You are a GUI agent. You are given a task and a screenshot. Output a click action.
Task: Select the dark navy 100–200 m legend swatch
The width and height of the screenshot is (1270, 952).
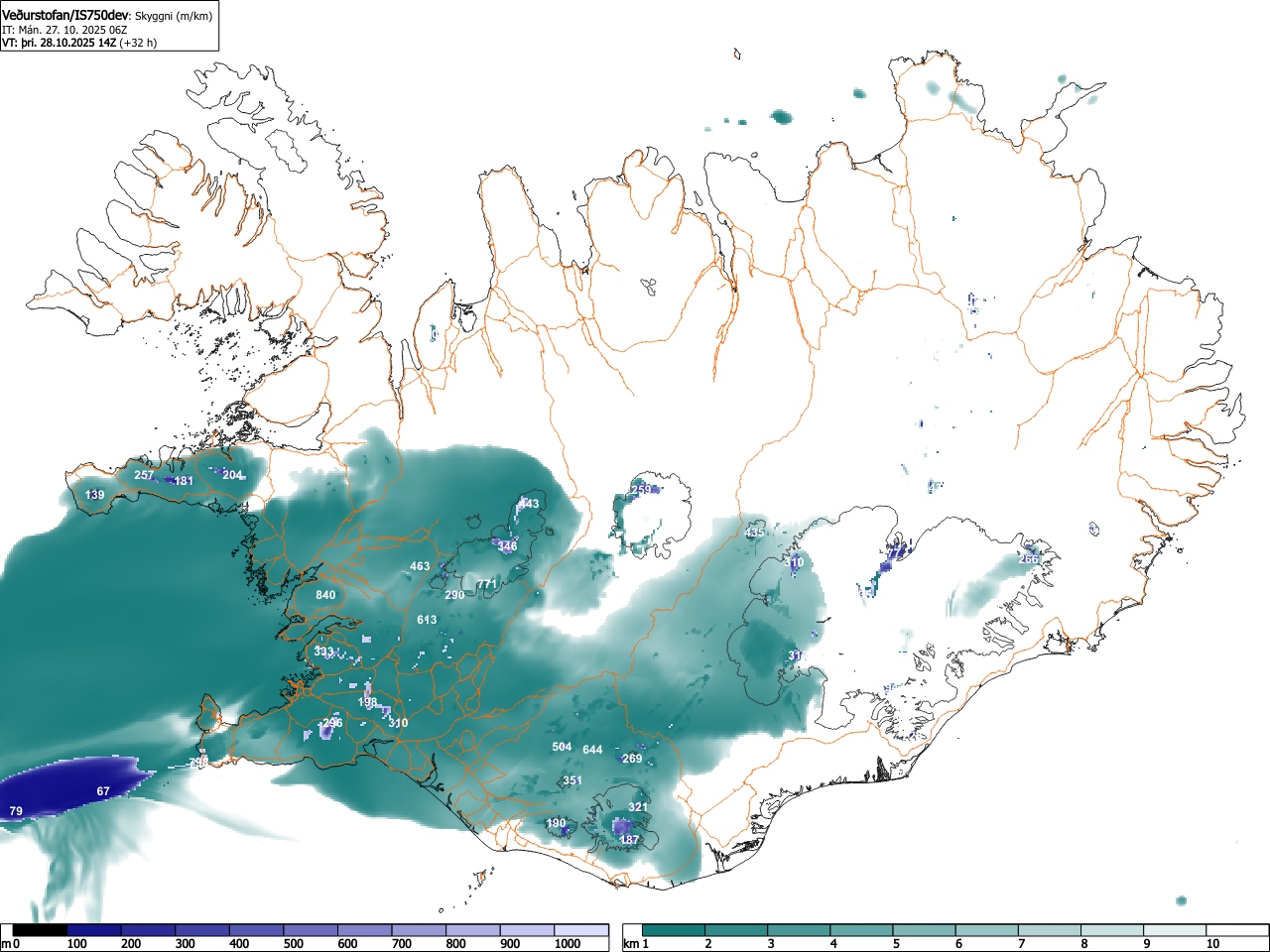point(94,930)
